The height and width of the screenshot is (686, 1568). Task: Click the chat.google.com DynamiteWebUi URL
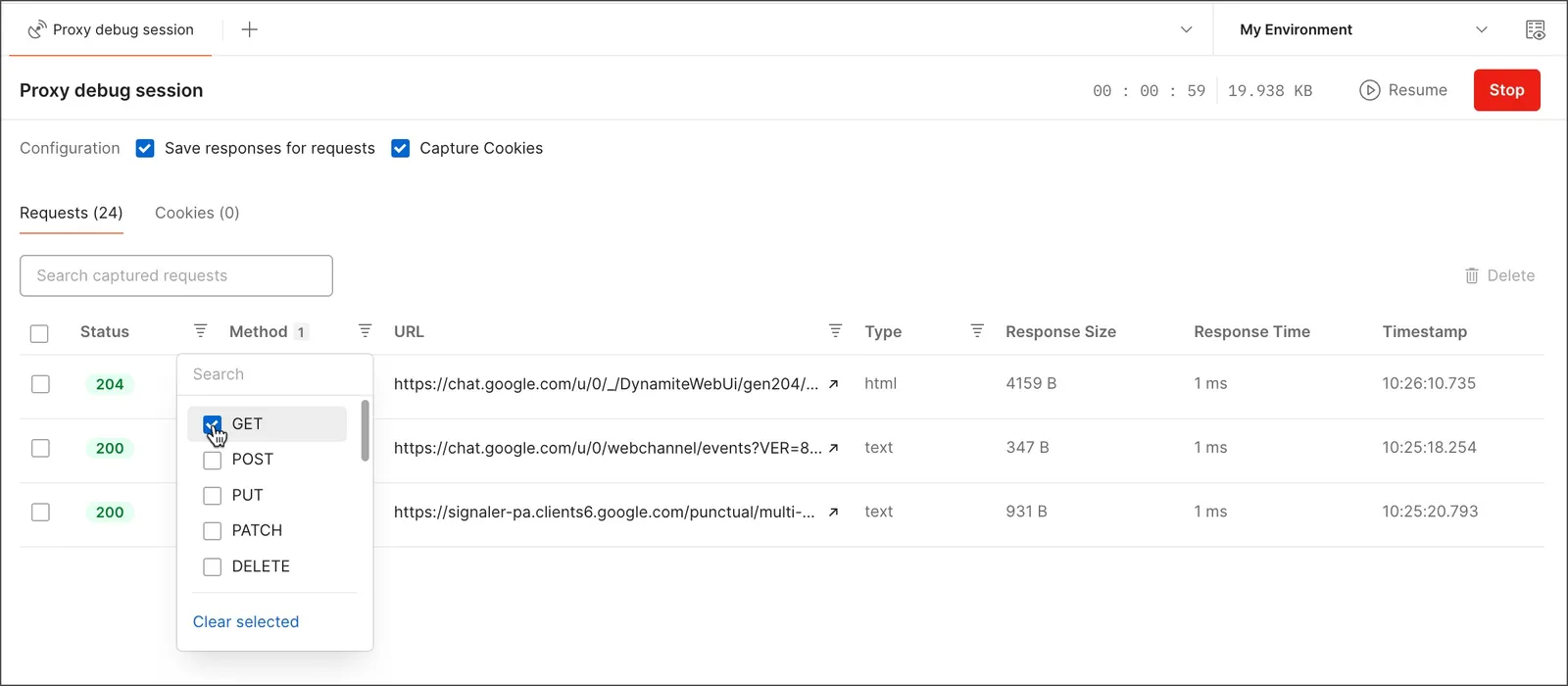(x=606, y=384)
